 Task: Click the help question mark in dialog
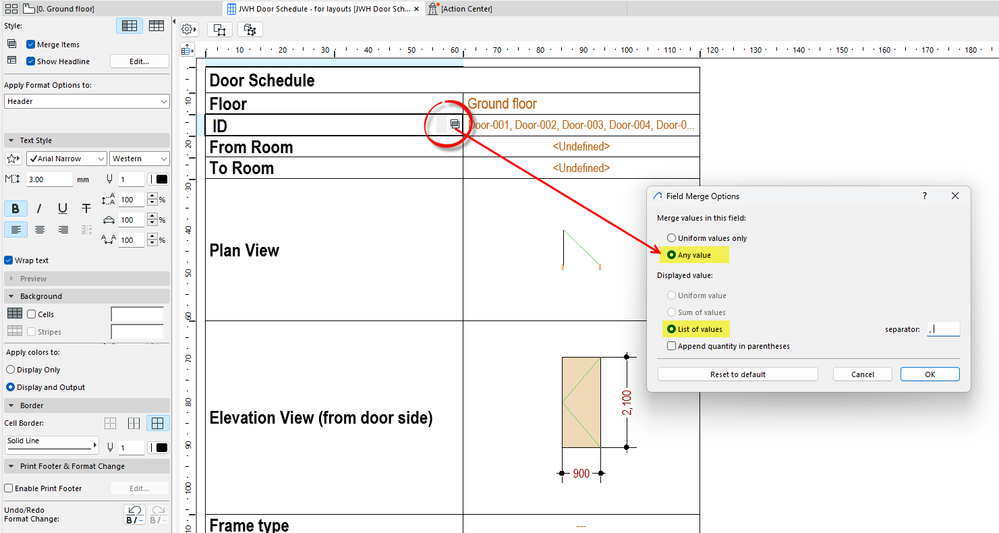924,196
